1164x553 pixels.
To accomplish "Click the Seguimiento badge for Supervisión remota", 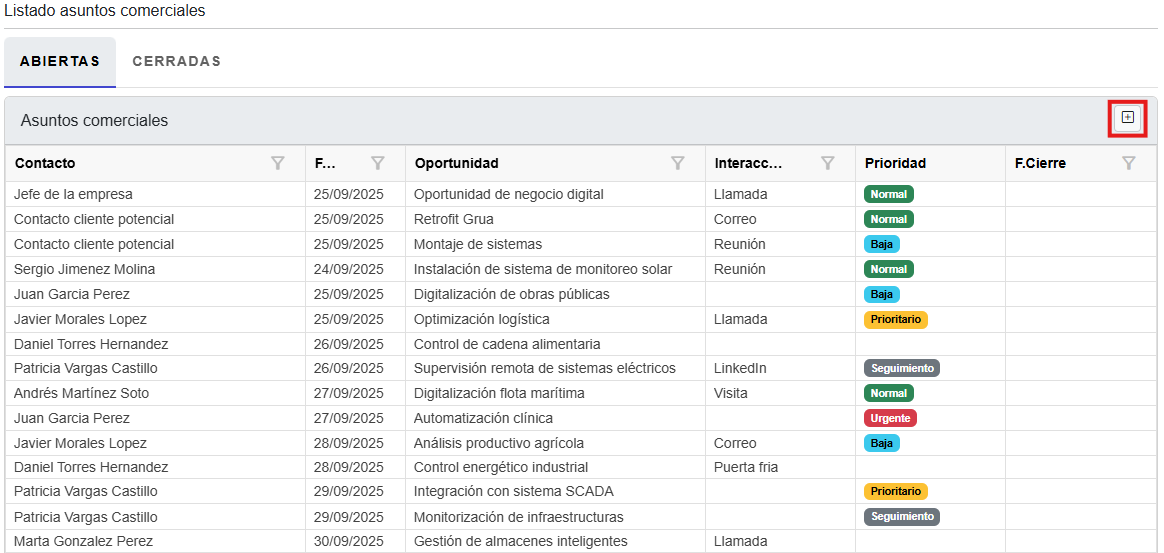I will tap(901, 368).
